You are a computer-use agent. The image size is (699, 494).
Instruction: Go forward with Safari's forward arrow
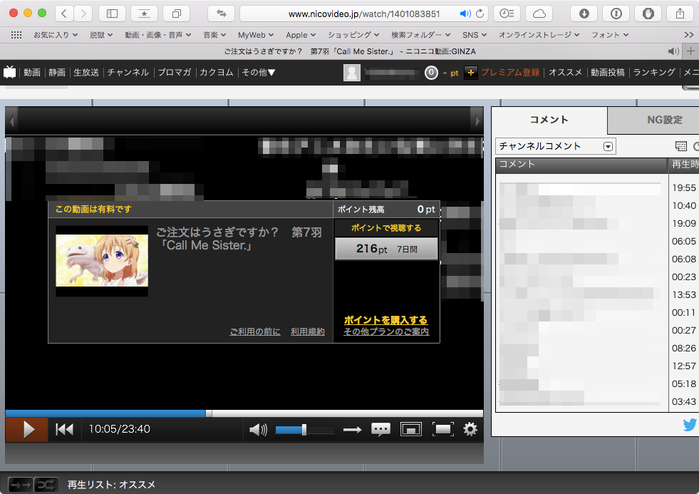coord(83,13)
